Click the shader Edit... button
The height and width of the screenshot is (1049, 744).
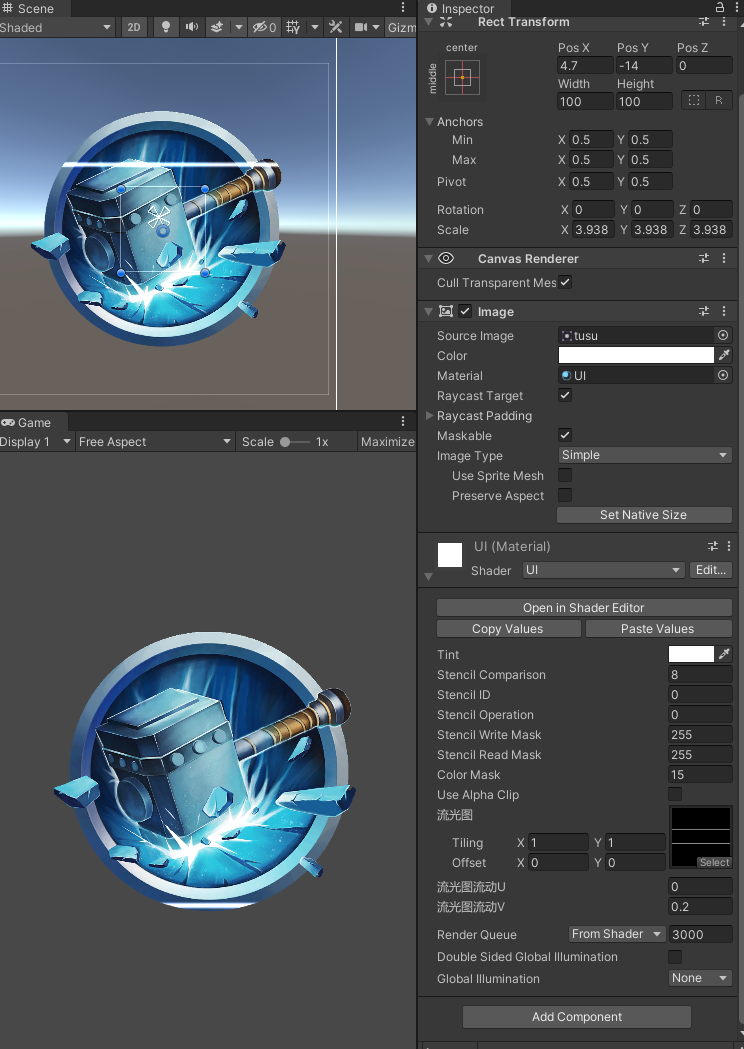tap(711, 570)
